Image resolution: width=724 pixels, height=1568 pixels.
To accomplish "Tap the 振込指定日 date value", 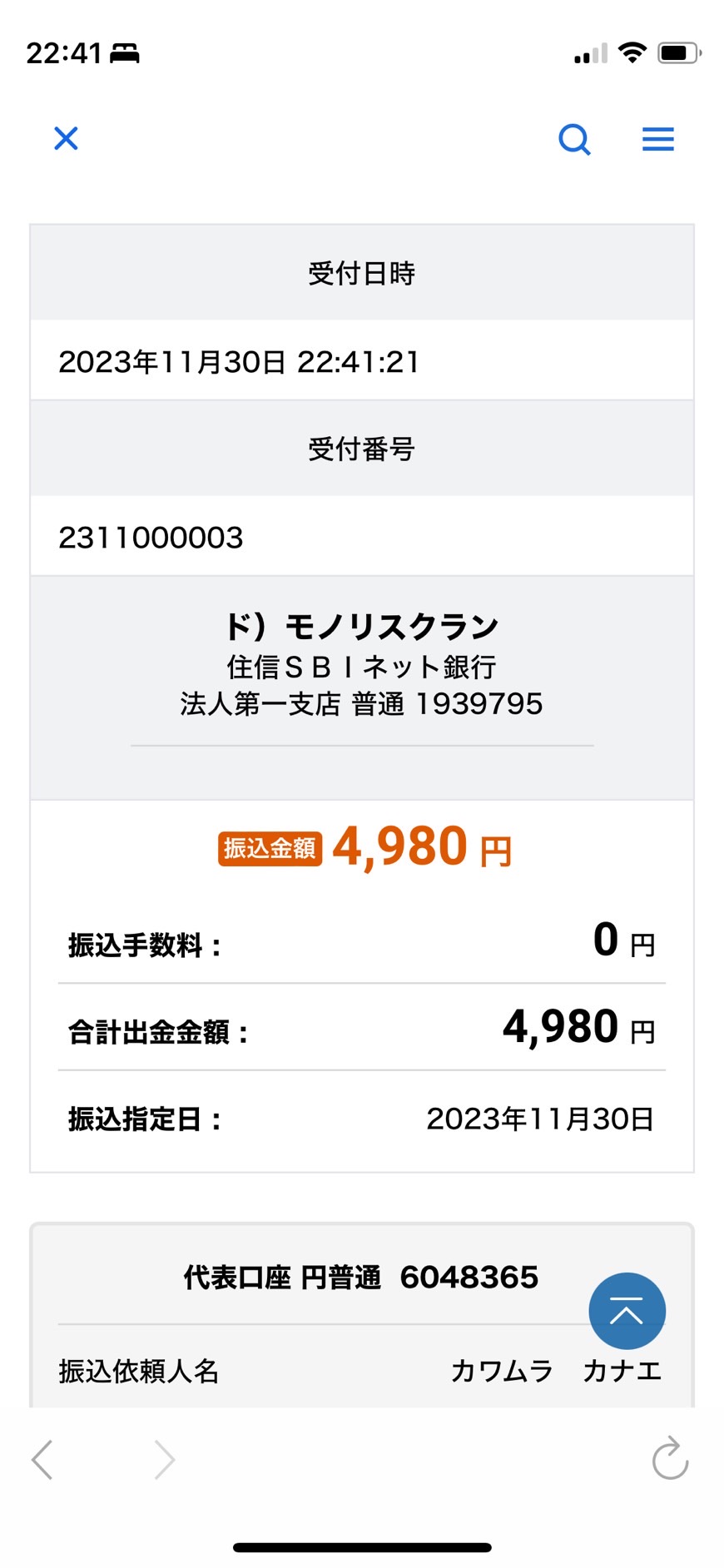I will pyautogui.click(x=540, y=1119).
